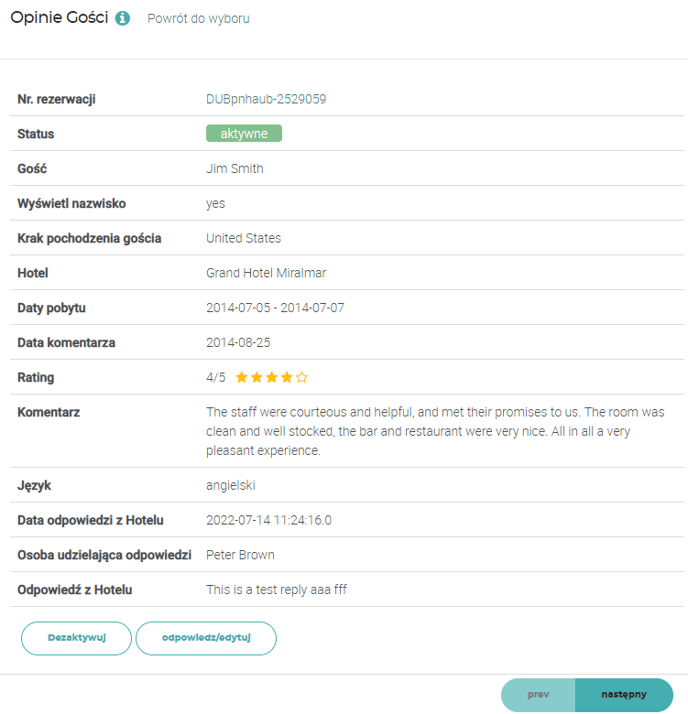Click the guest country United States
Viewport: 688px width, 714px height.
[243, 238]
